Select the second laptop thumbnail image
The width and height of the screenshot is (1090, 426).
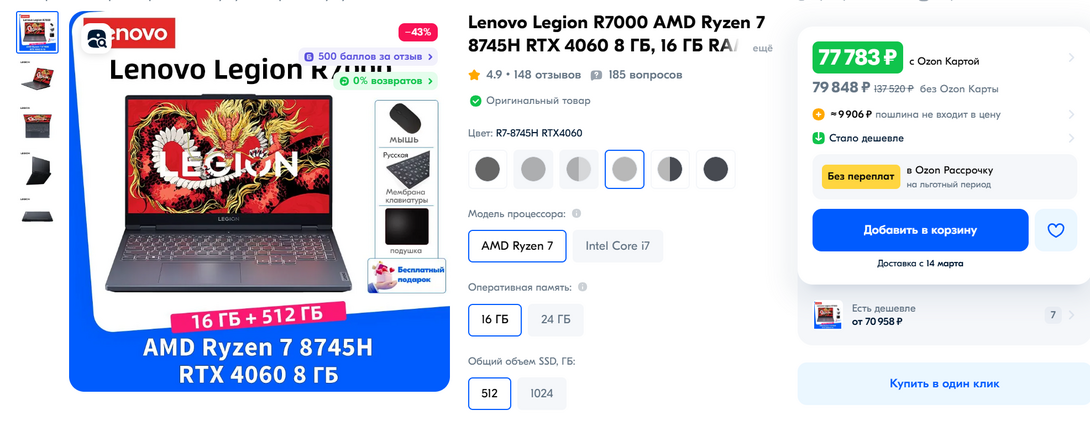tap(38, 77)
